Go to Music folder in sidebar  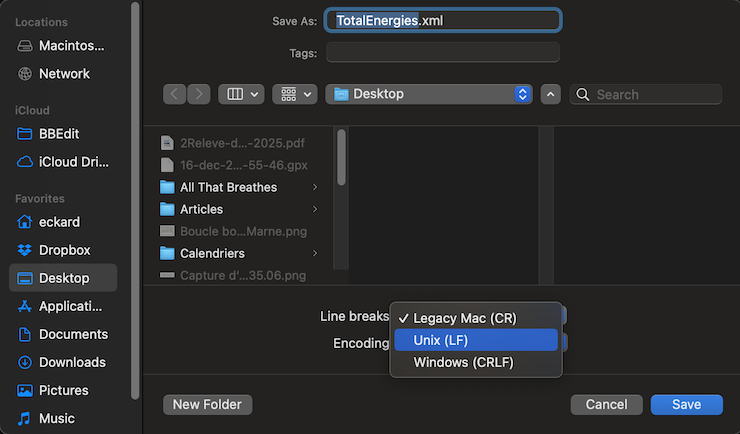[x=26, y=418]
